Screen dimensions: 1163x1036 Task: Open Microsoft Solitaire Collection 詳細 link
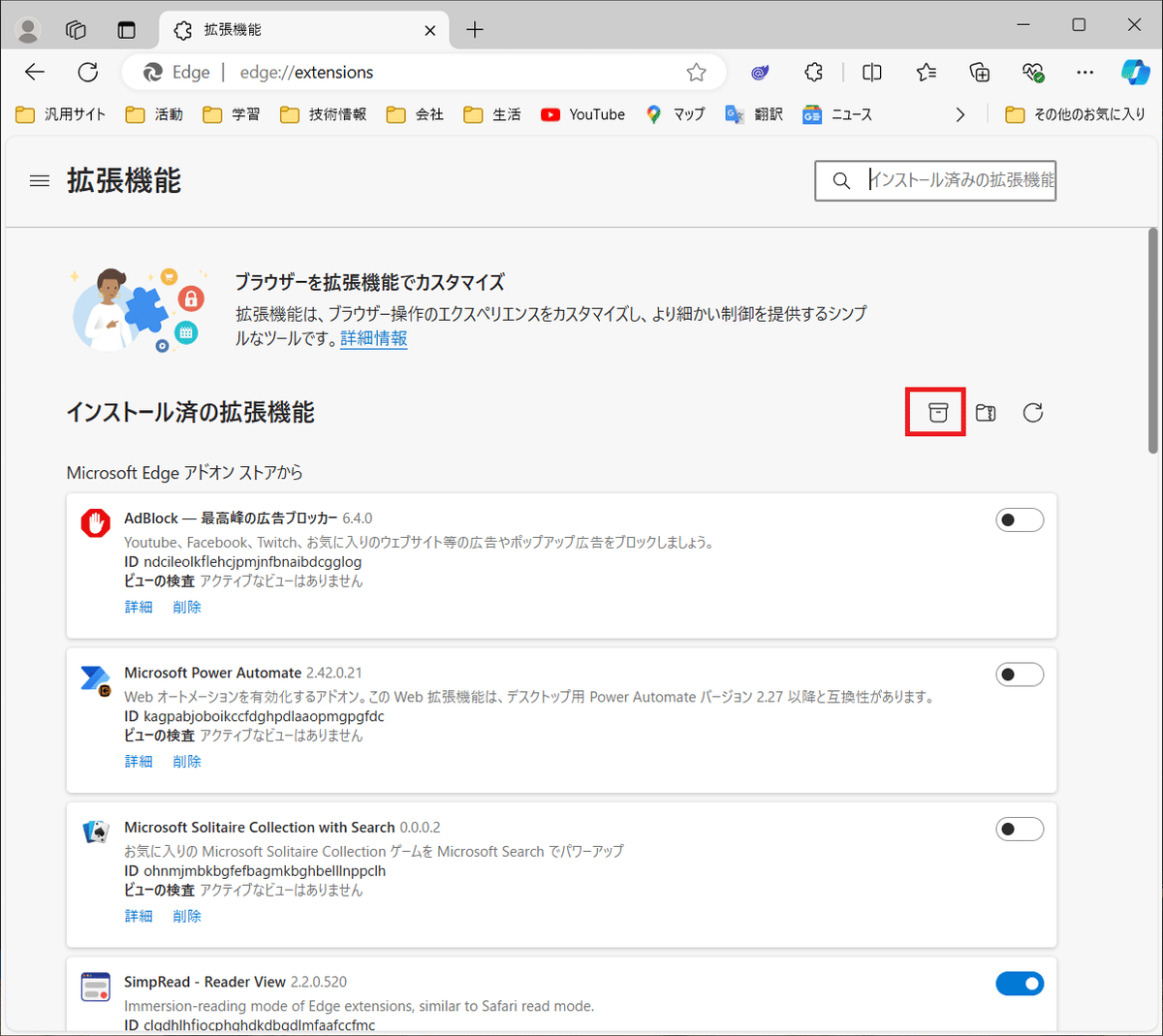click(x=139, y=916)
